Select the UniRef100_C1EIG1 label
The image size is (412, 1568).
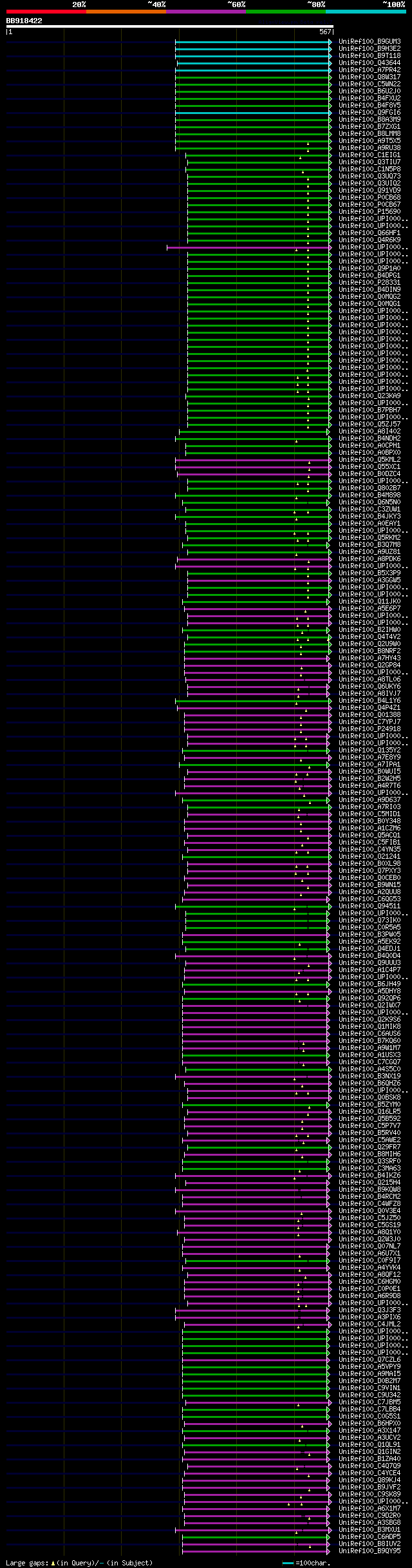[x=370, y=155]
